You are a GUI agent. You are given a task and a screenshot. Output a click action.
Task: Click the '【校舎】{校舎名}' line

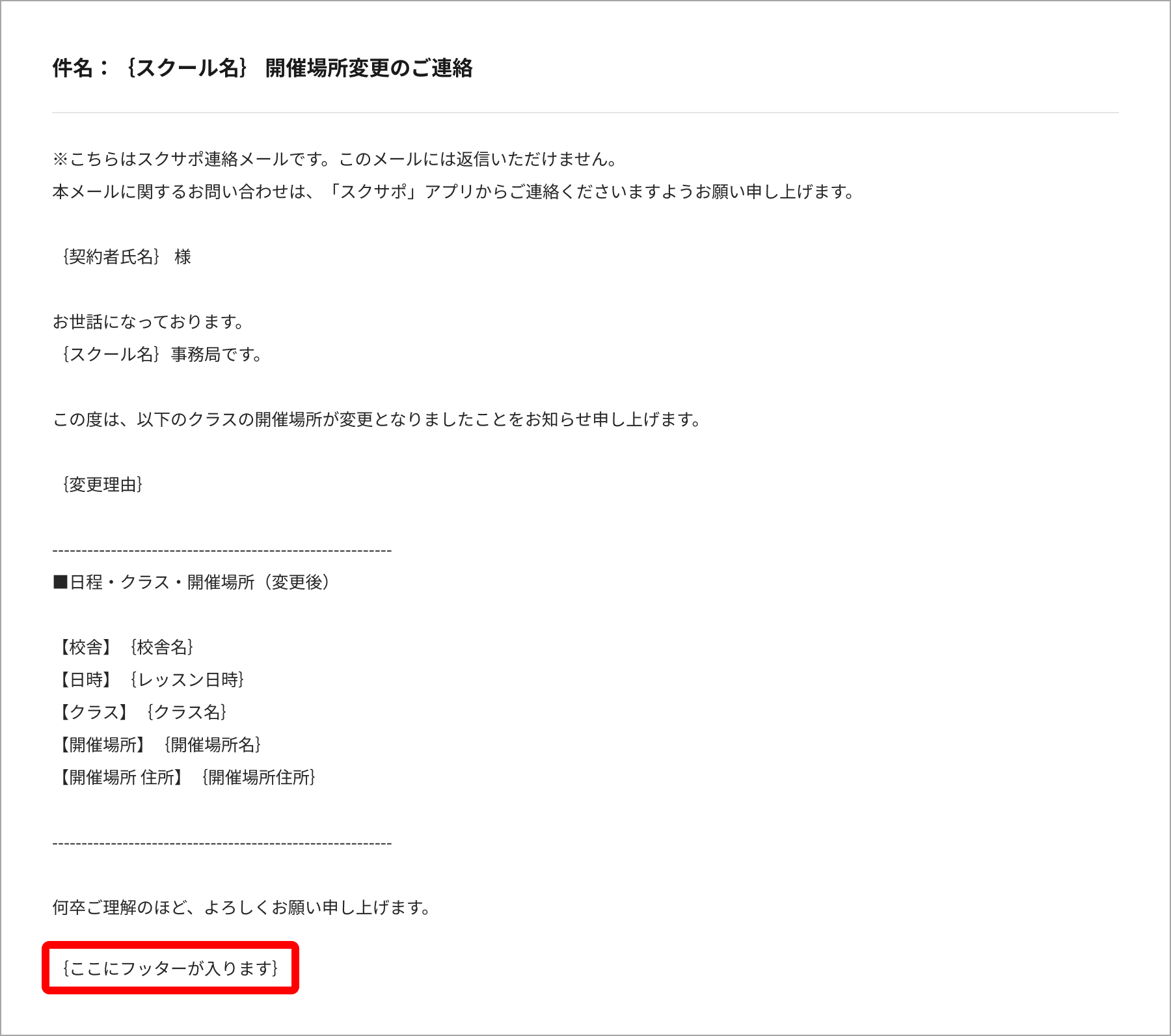(x=125, y=647)
